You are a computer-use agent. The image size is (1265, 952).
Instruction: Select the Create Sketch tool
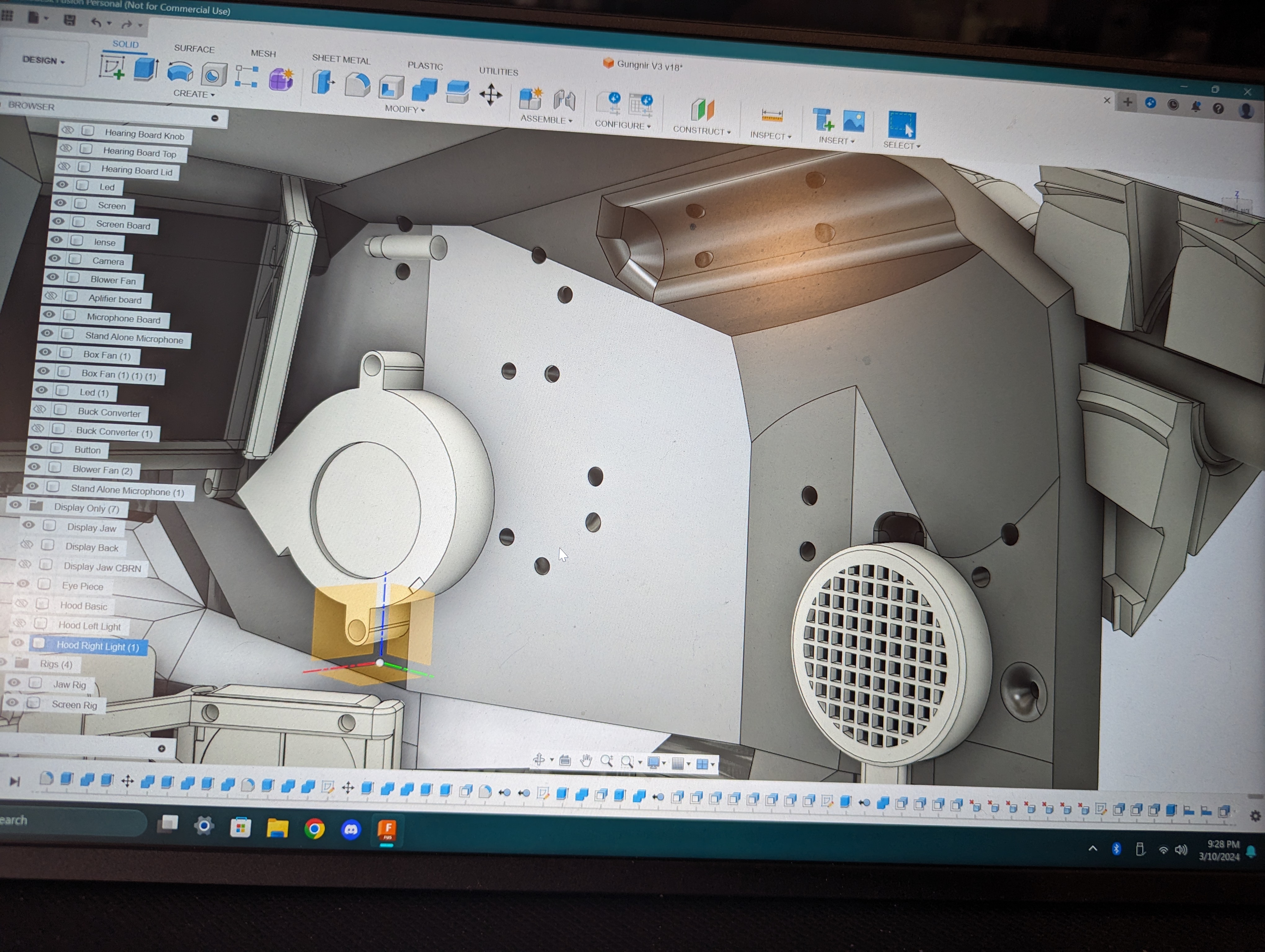[112, 68]
